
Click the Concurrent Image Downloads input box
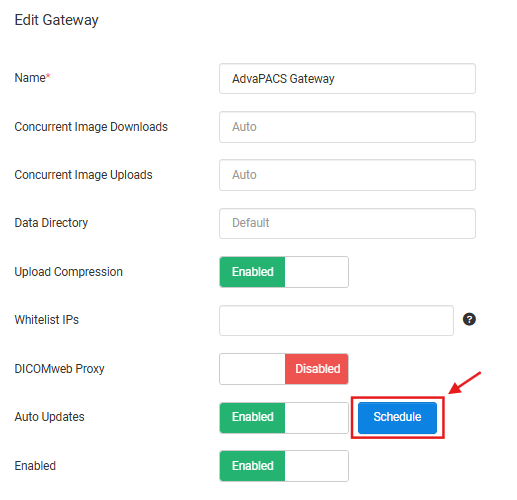coord(347,127)
